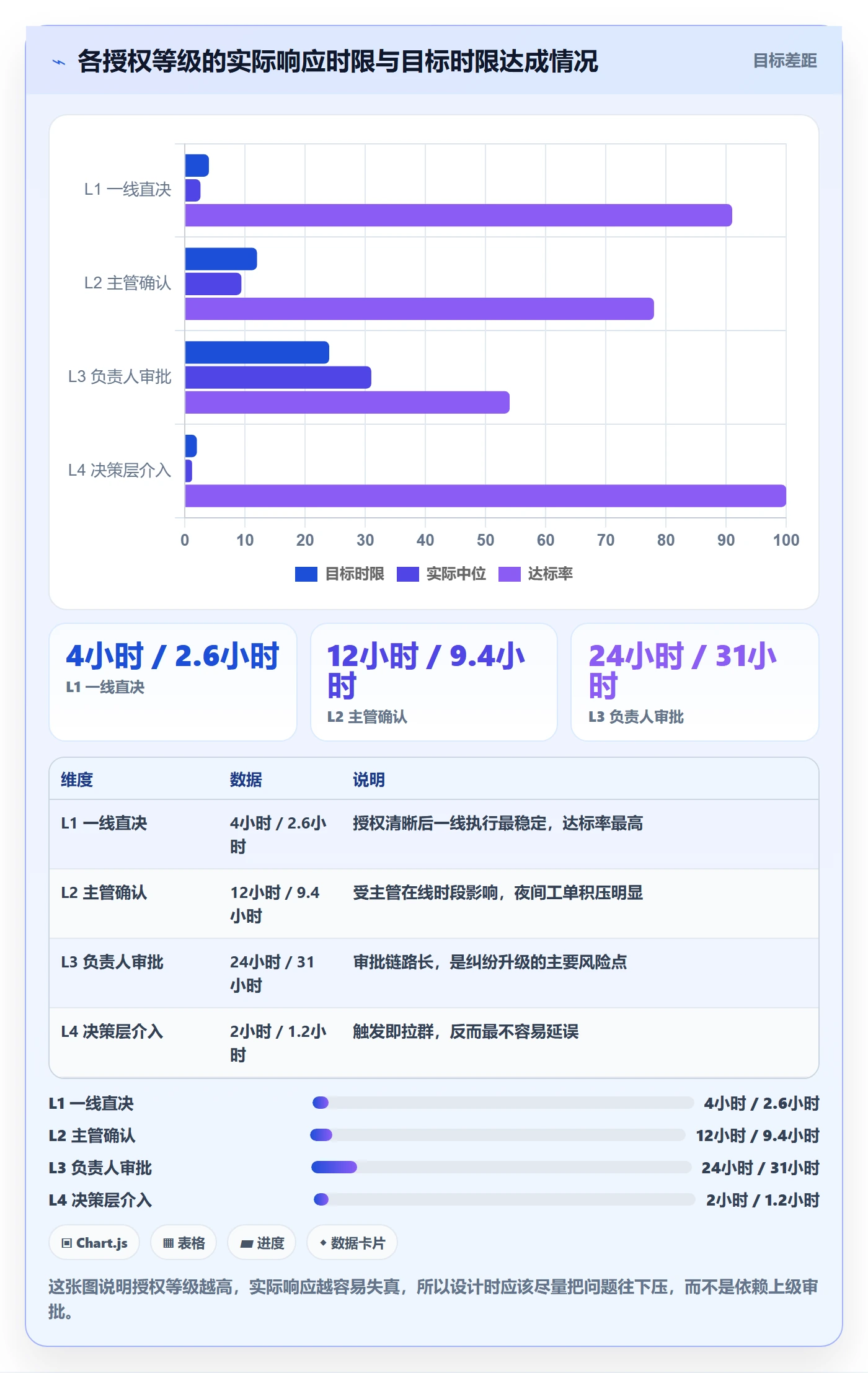Click the L4 达标率 bar reaching 100
This screenshot has height=1373, width=868.
(x=485, y=496)
